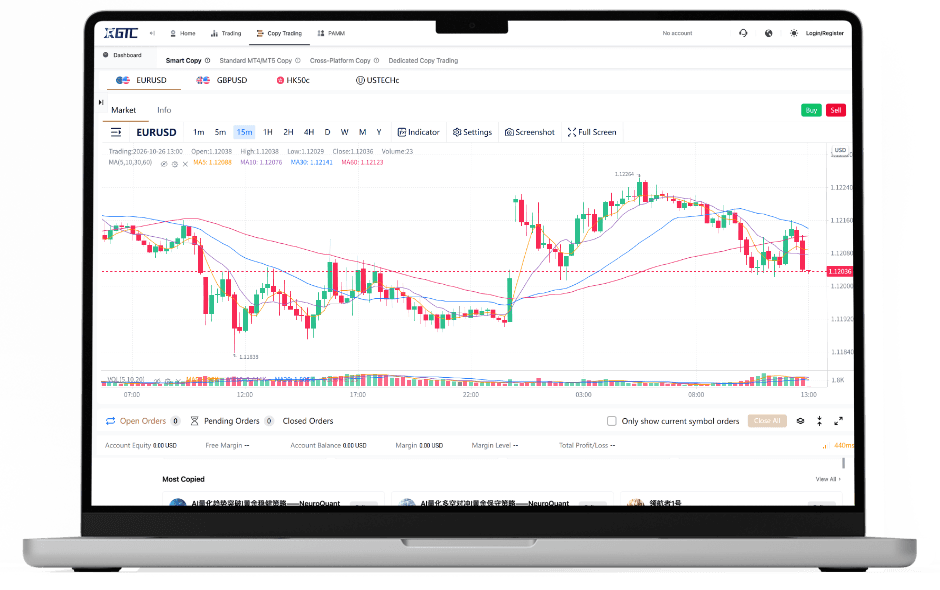This screenshot has height=590, width=940.
Task: Click the globe language icon
Action: (769, 34)
